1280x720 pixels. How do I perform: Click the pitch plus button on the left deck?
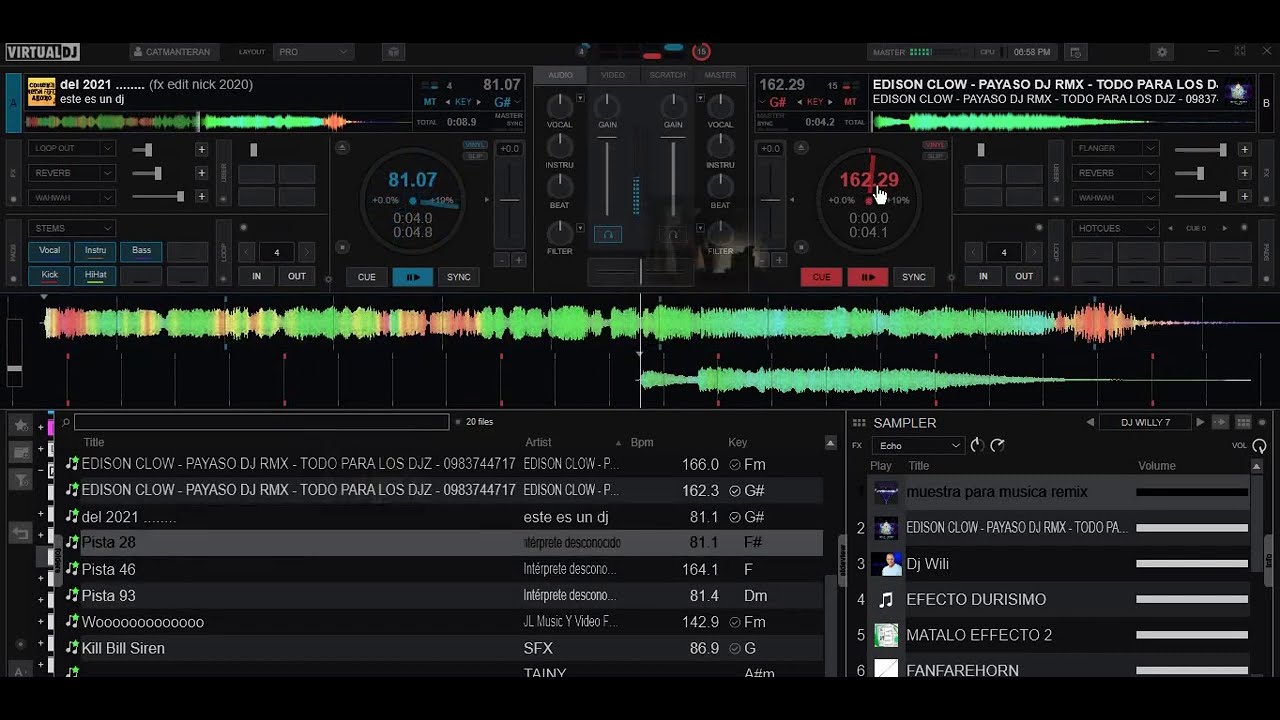518,260
